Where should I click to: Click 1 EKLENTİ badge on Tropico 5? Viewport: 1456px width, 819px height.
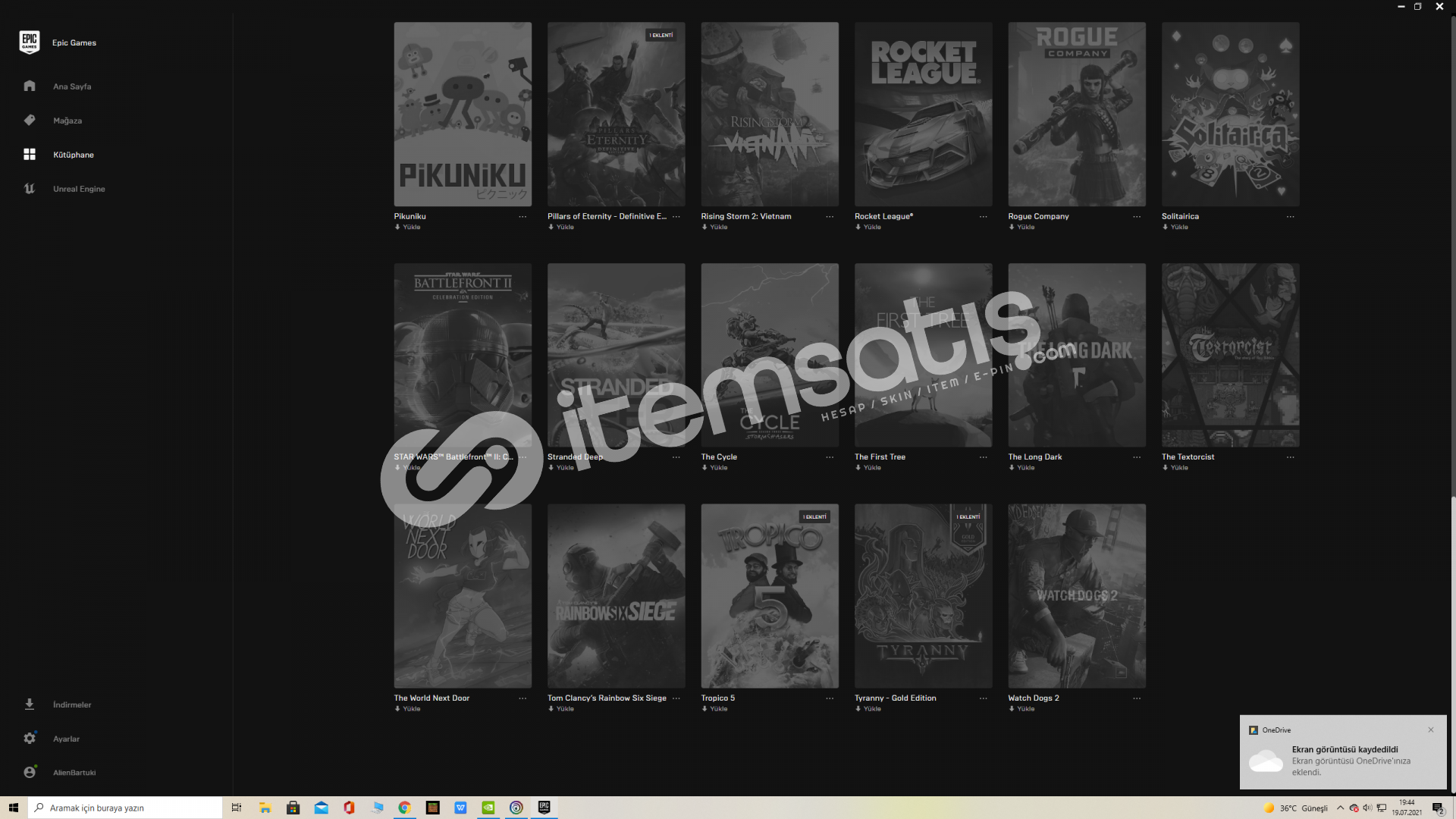[x=815, y=517]
